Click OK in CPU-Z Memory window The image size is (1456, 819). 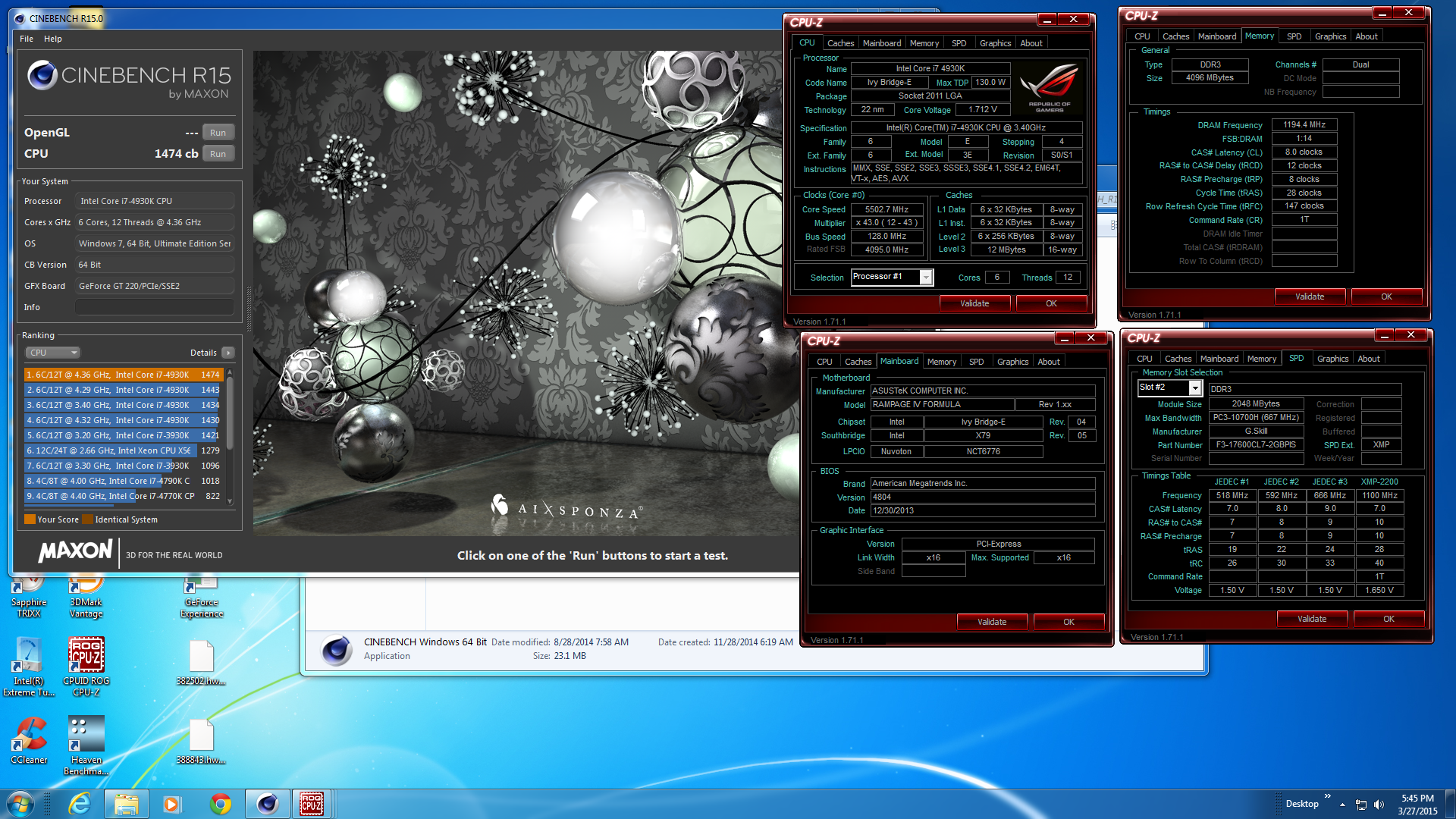[x=1386, y=297]
